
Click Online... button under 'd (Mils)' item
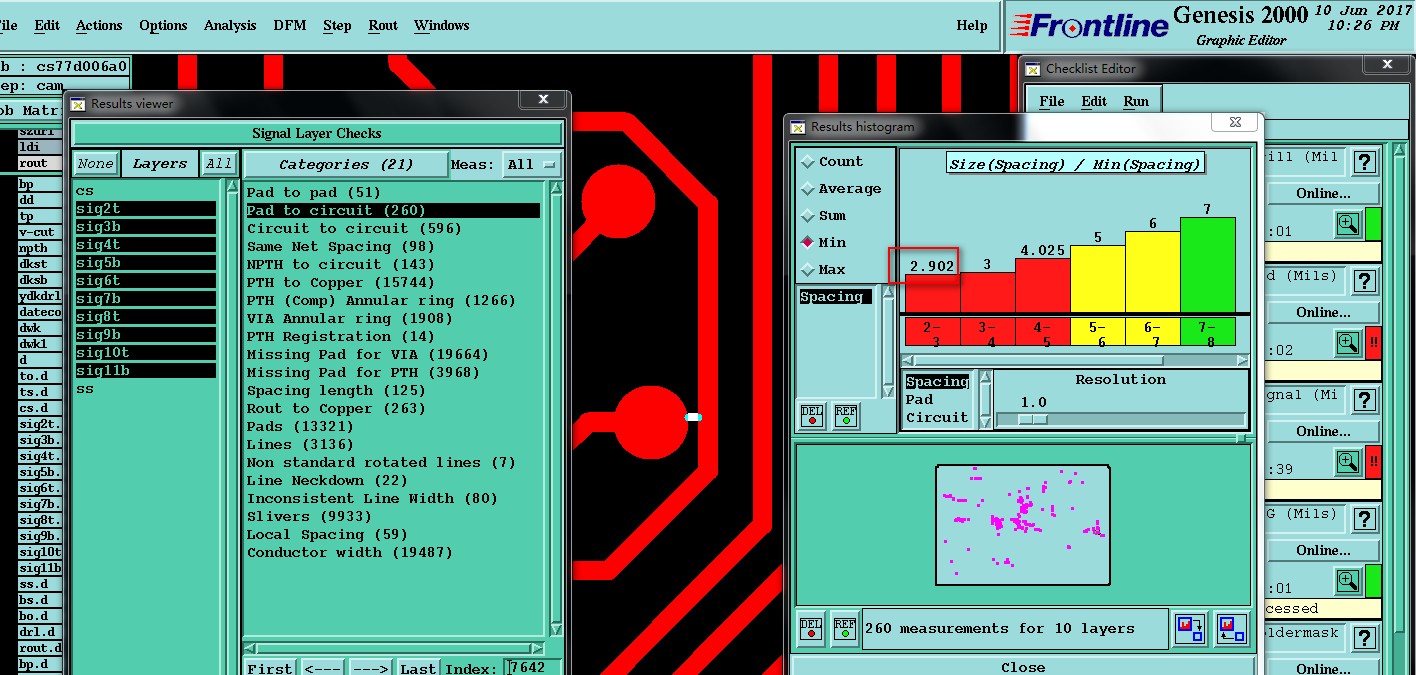click(1323, 313)
